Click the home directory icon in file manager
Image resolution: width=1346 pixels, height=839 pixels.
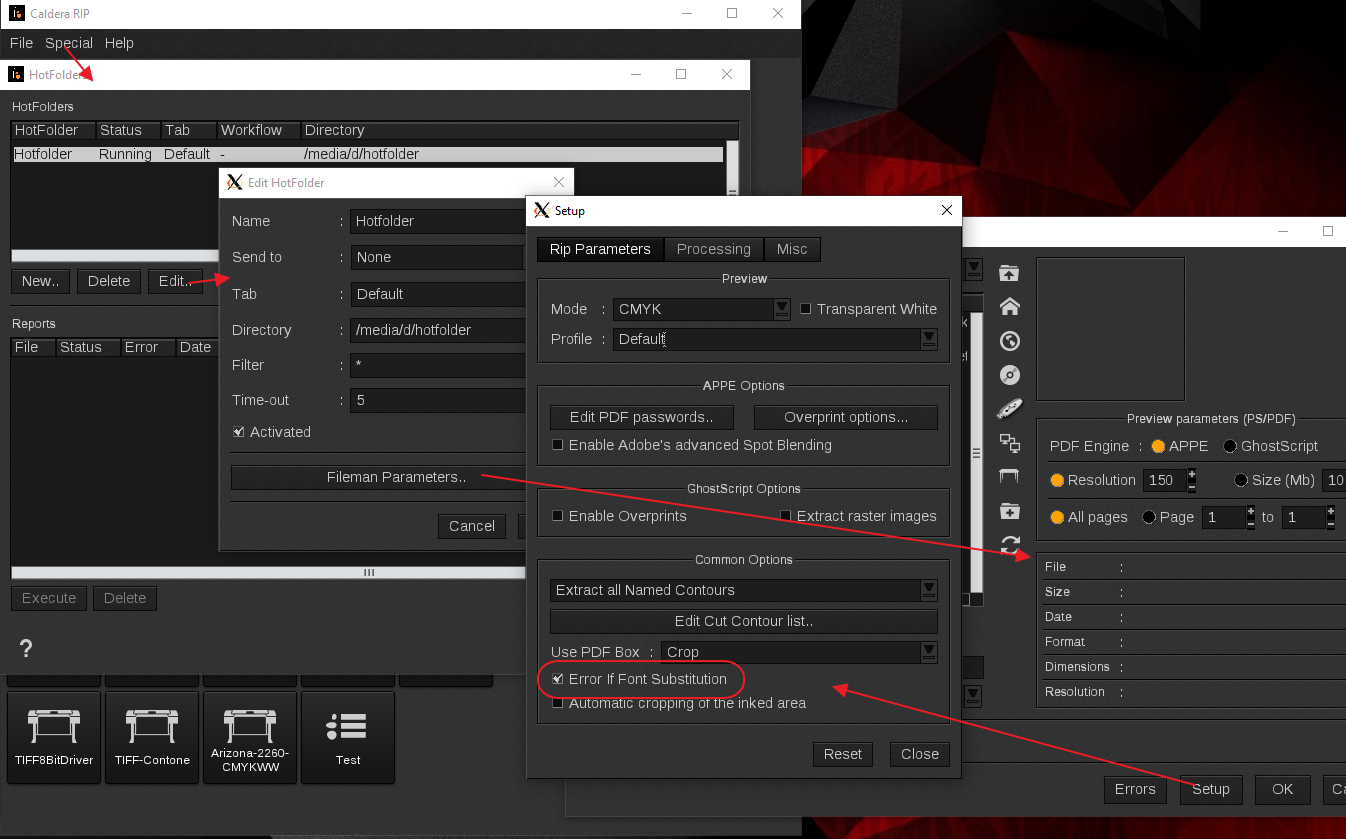click(1010, 307)
